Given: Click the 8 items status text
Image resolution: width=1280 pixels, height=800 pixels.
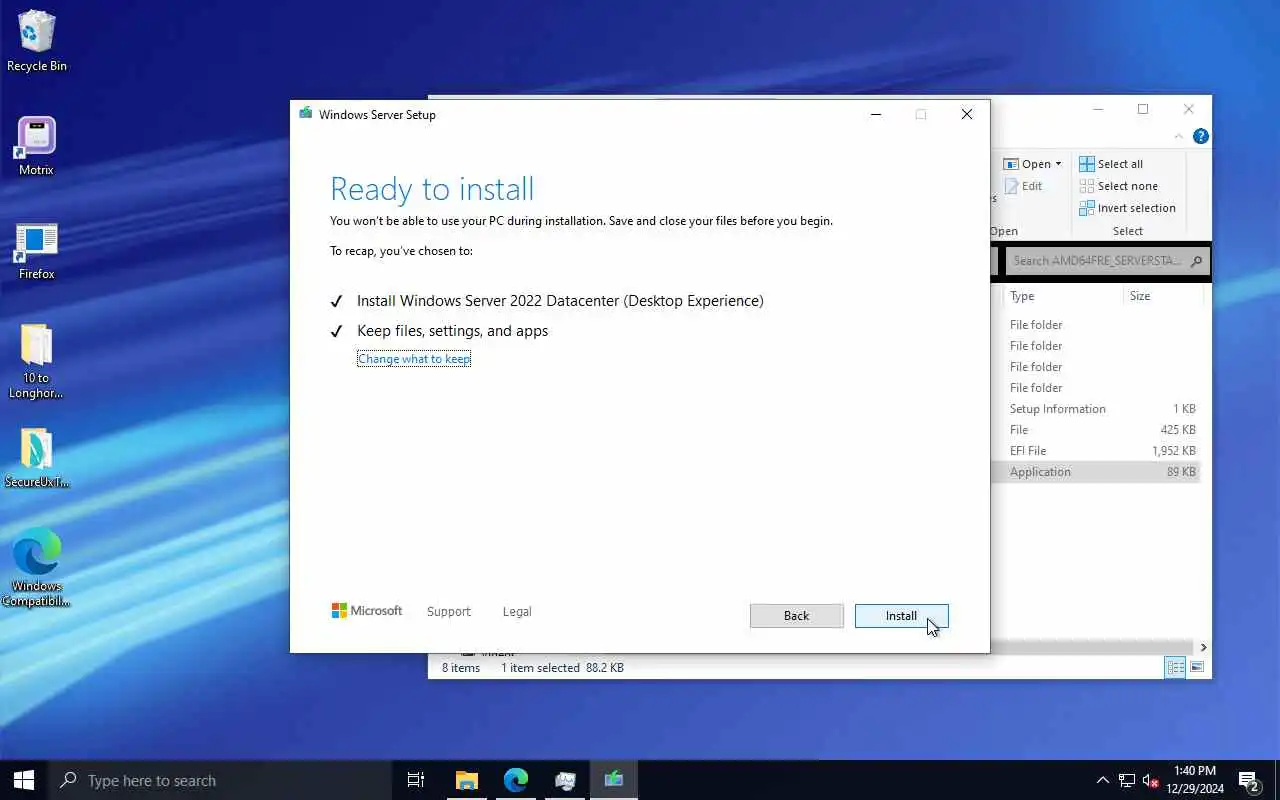Looking at the screenshot, I should pos(461,667).
